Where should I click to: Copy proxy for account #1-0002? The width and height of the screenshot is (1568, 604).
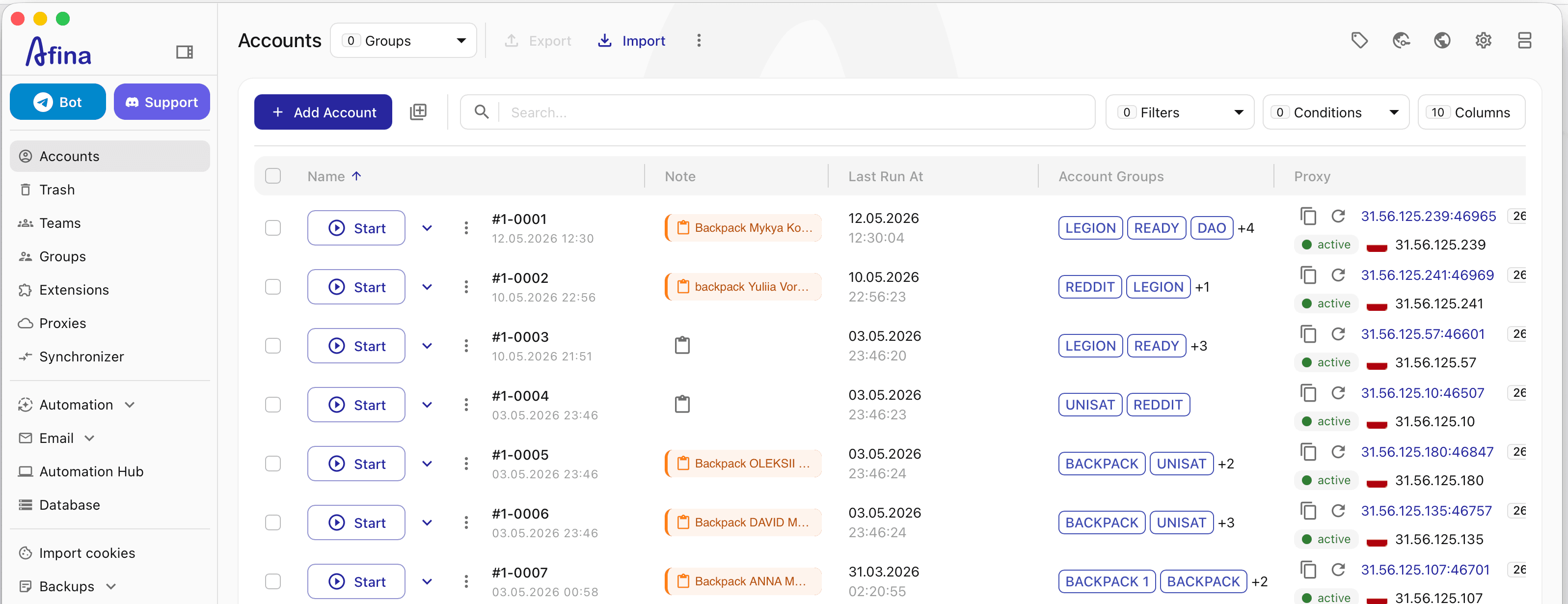[x=1308, y=275]
